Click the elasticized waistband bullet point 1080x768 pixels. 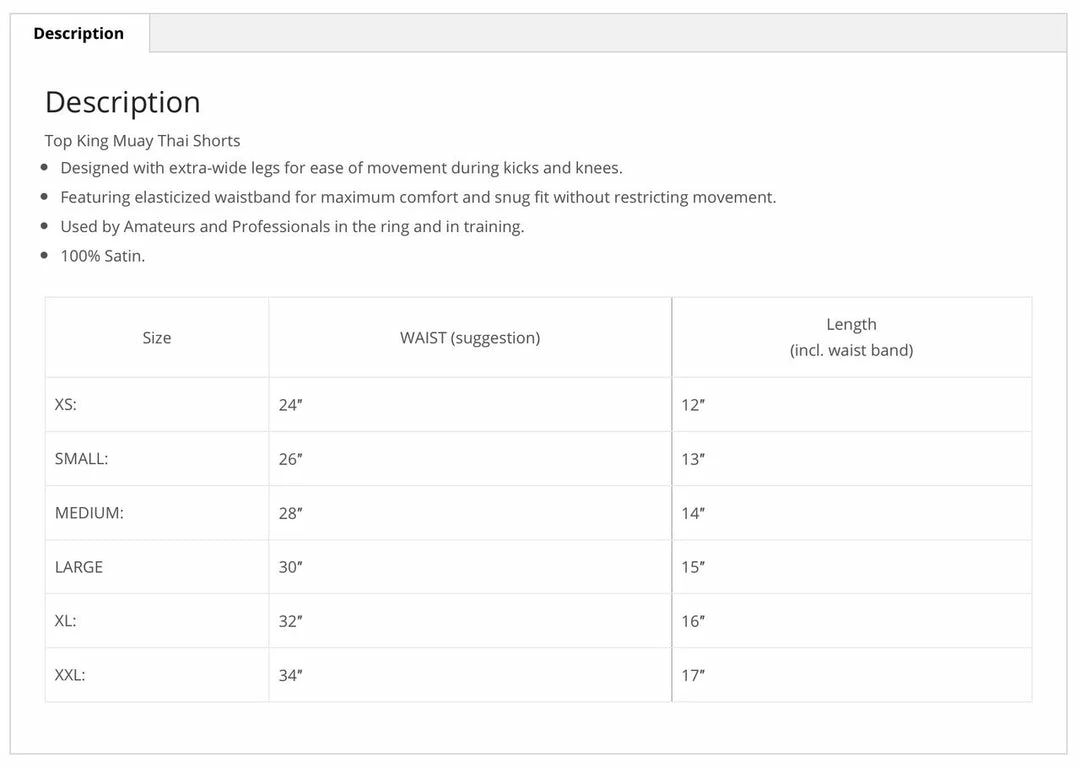(418, 197)
